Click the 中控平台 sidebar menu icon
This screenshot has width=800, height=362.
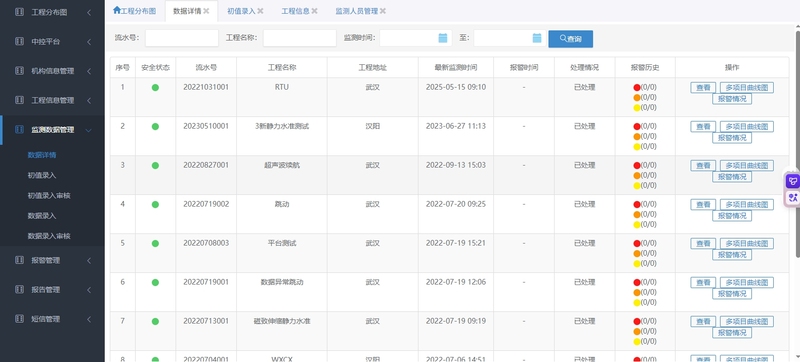pos(19,42)
